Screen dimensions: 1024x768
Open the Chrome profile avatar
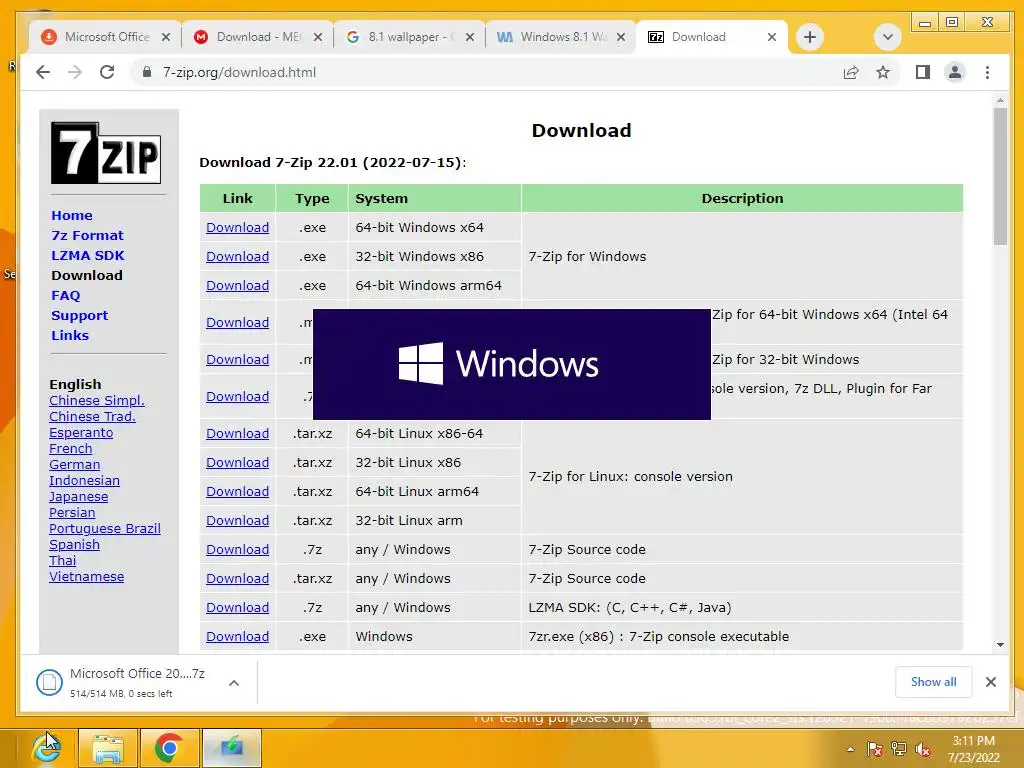click(x=955, y=72)
